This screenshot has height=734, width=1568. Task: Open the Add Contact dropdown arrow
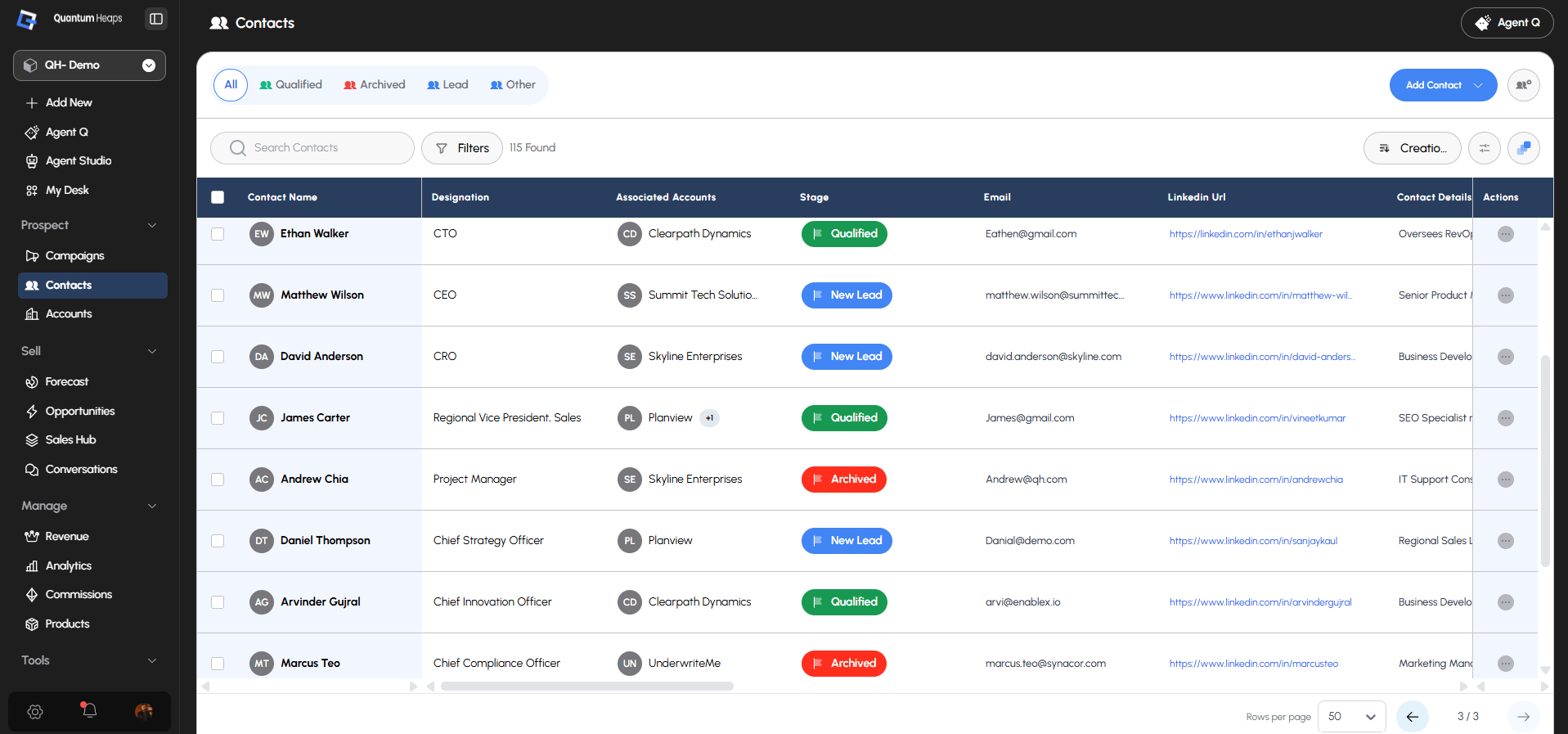(x=1478, y=85)
